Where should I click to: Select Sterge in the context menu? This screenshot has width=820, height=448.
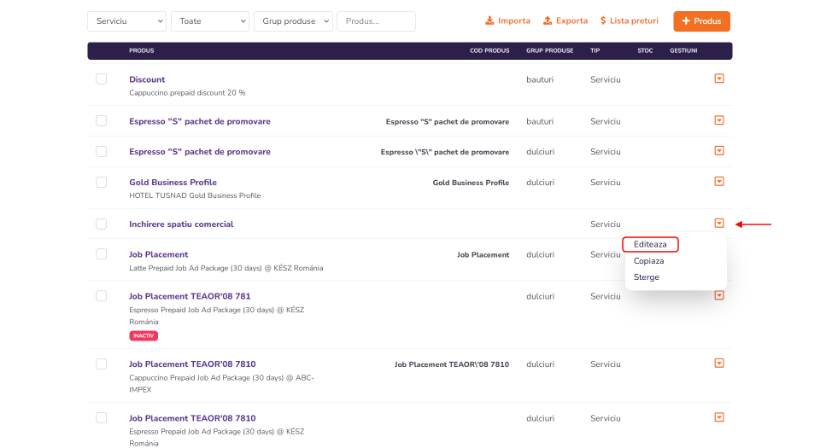(646, 277)
